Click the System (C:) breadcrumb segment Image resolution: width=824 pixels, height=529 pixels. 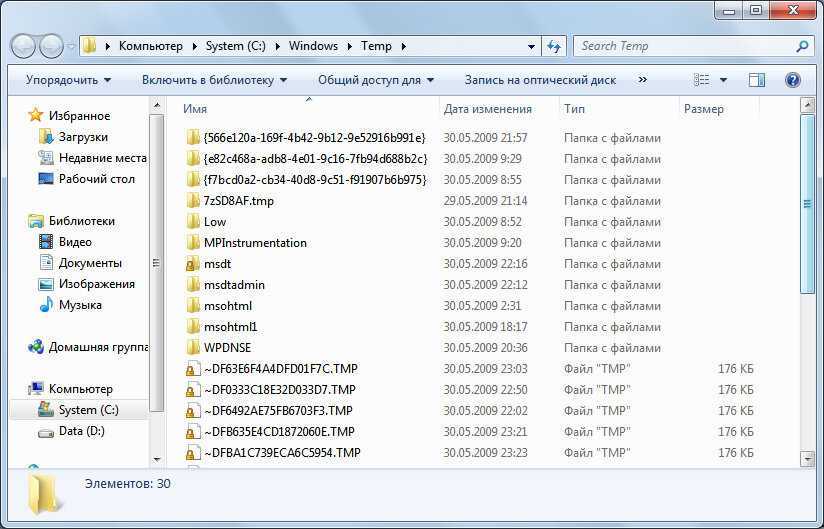[235, 46]
